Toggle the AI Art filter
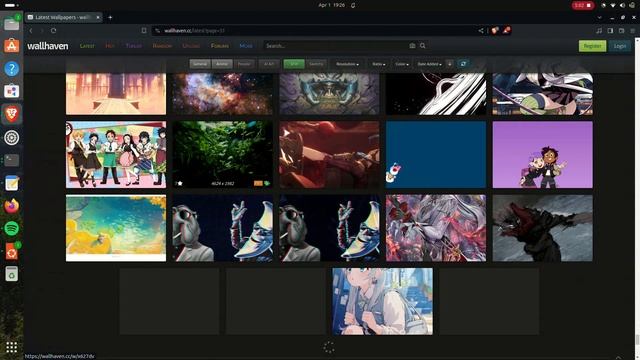This screenshot has height=360, width=640. tap(269, 64)
